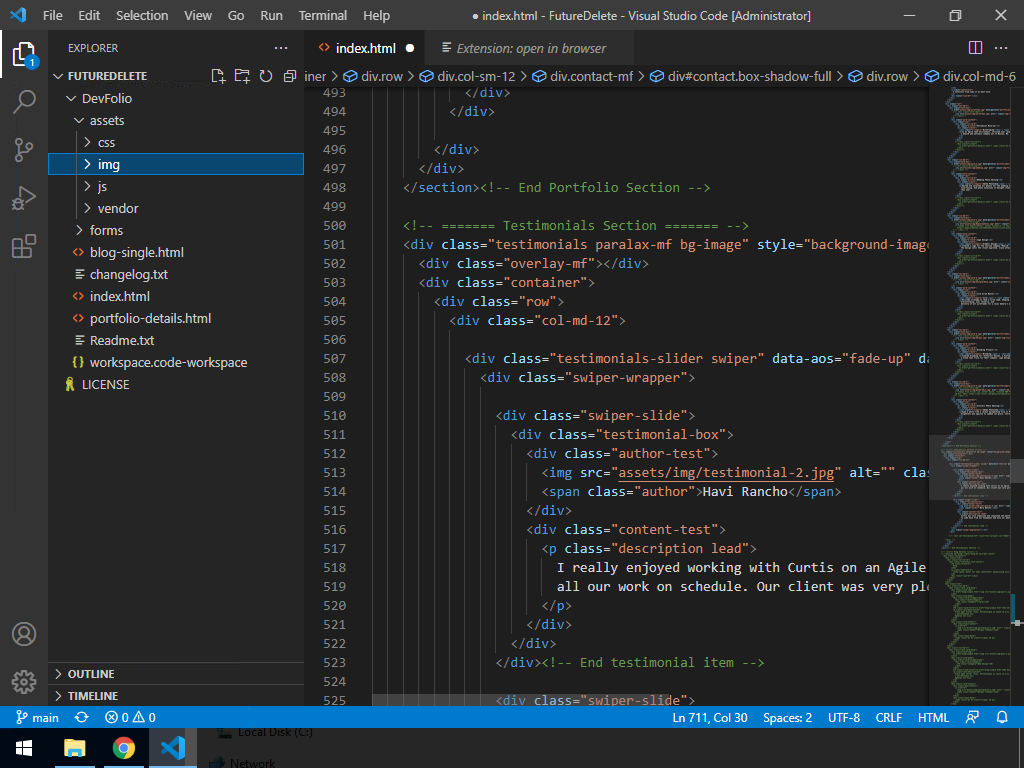1024x768 pixels.
Task: Open portfolio-details.html from the file tree
Action: click(x=150, y=318)
